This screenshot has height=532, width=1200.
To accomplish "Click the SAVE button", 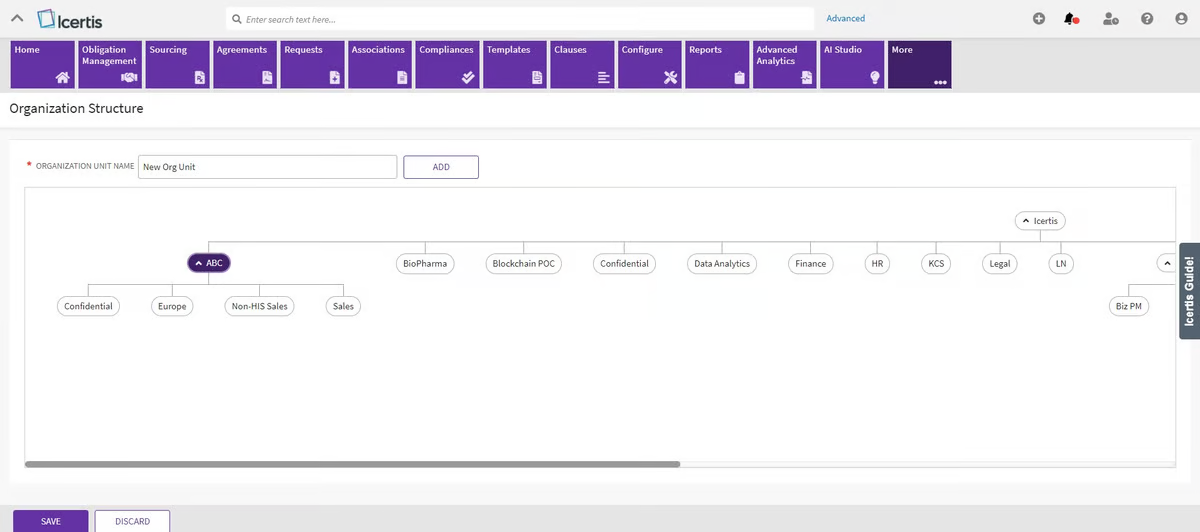I will click(x=50, y=521).
